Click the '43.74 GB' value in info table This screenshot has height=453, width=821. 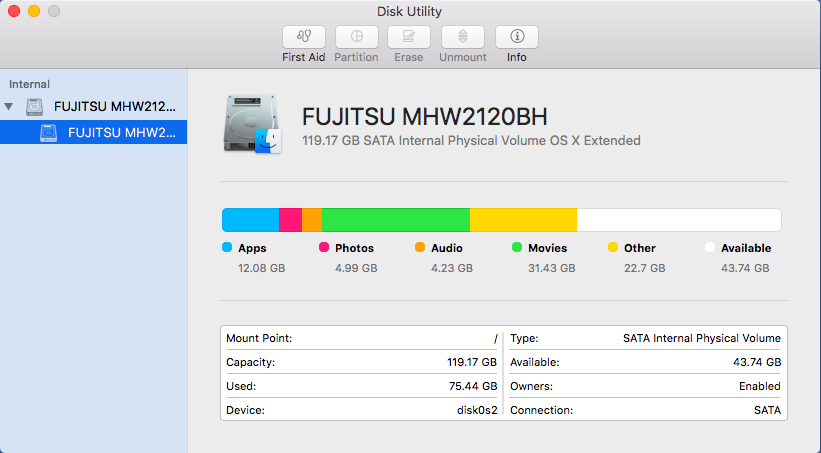coord(757,362)
